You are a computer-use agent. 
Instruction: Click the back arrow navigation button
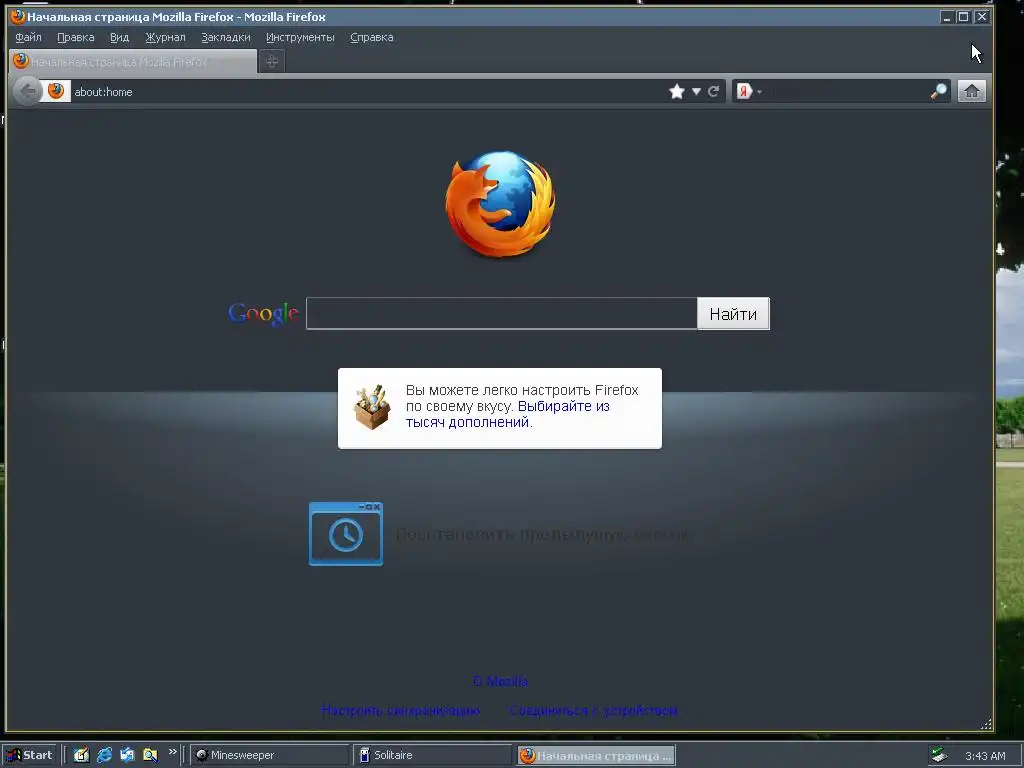point(27,91)
